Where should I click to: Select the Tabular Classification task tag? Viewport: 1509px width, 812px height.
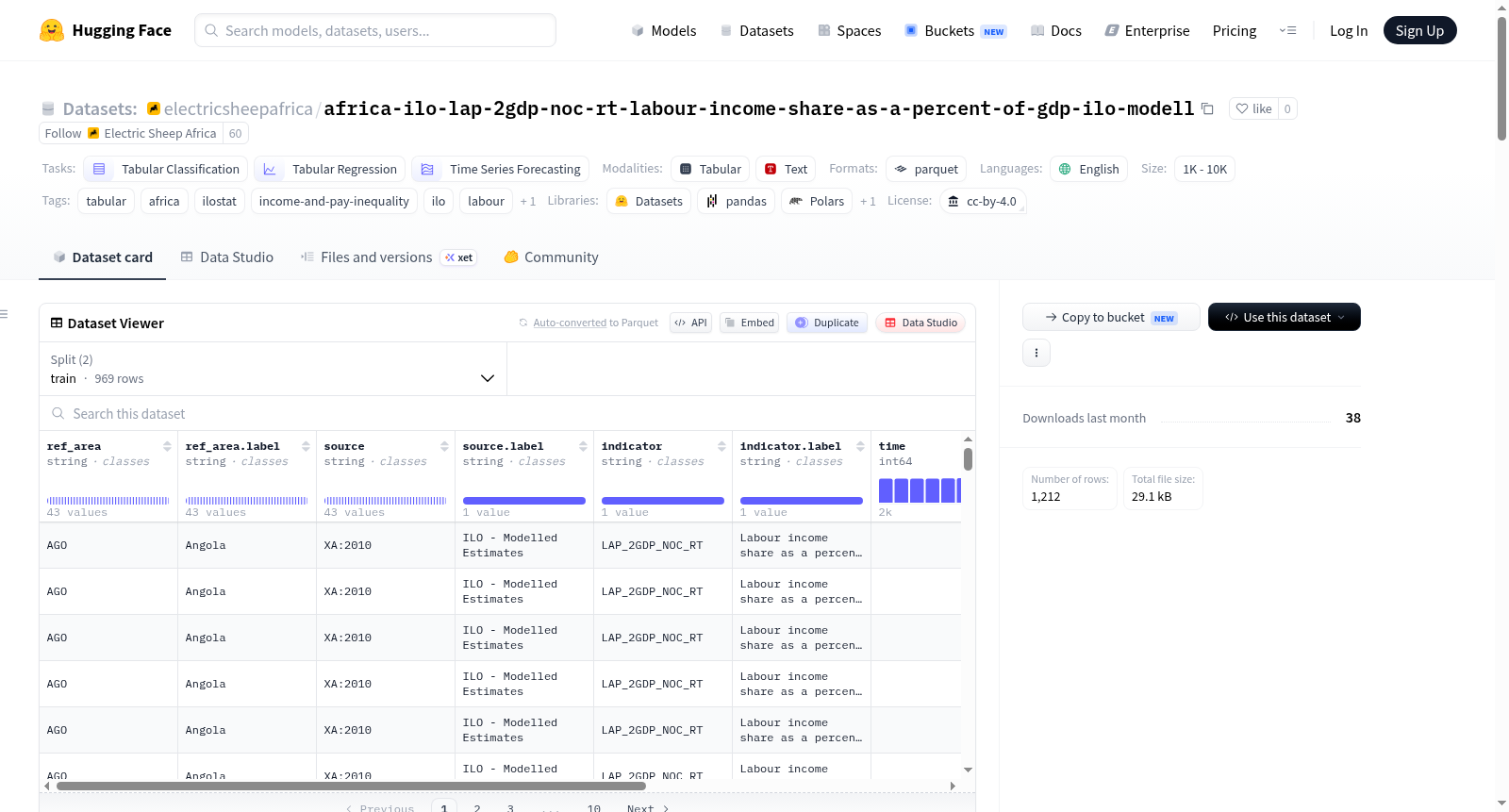(166, 169)
